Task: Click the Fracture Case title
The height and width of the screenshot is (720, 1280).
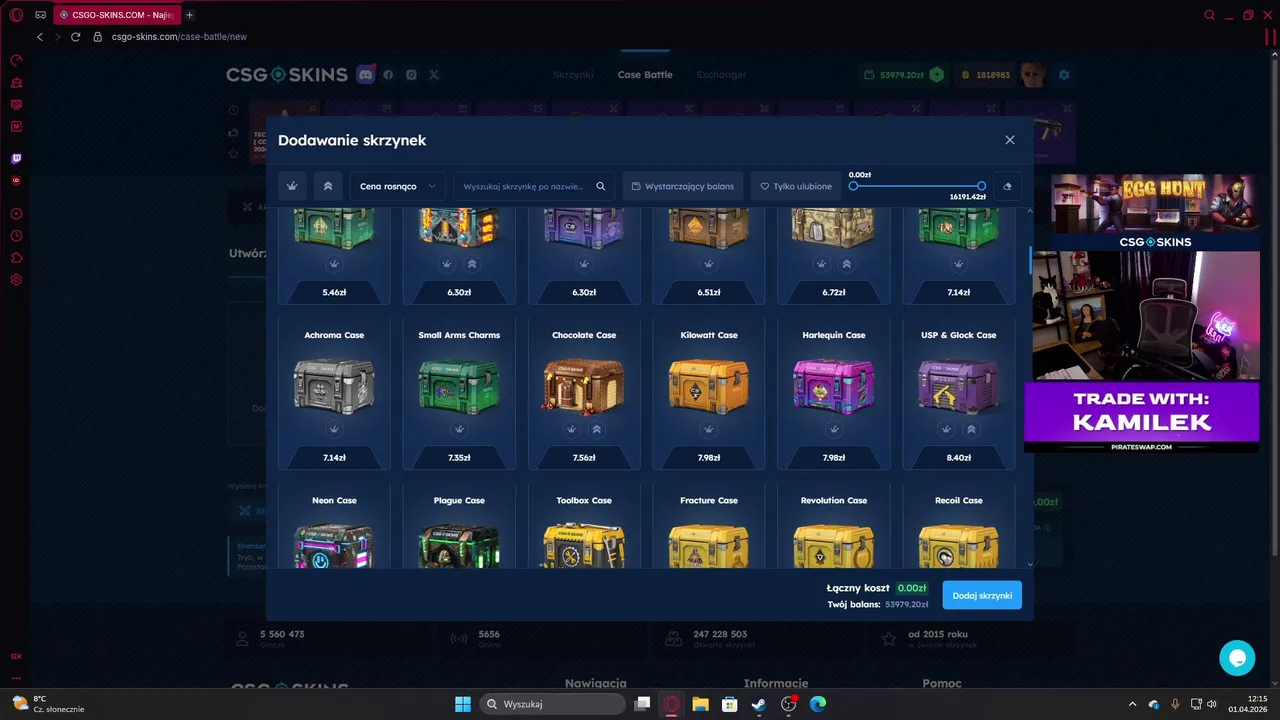Action: coord(709,500)
